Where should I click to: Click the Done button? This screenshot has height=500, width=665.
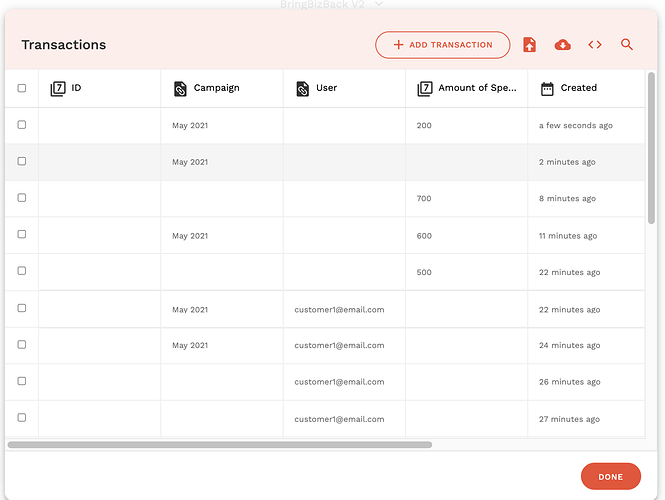pos(610,476)
